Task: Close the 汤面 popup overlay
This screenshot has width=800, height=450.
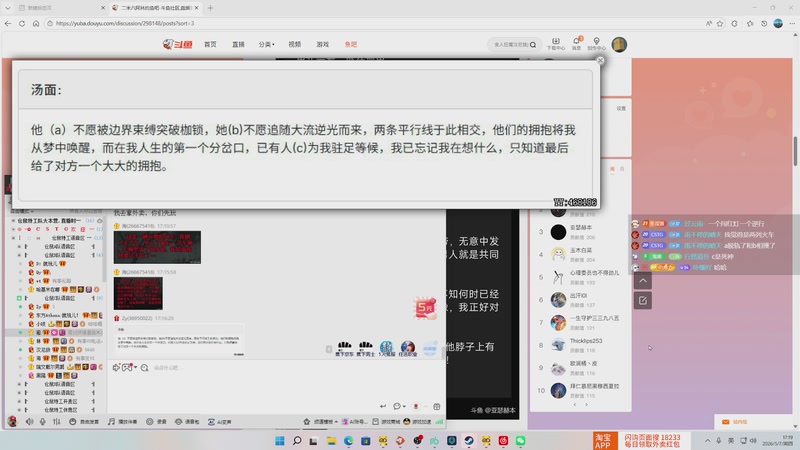Action: point(600,60)
